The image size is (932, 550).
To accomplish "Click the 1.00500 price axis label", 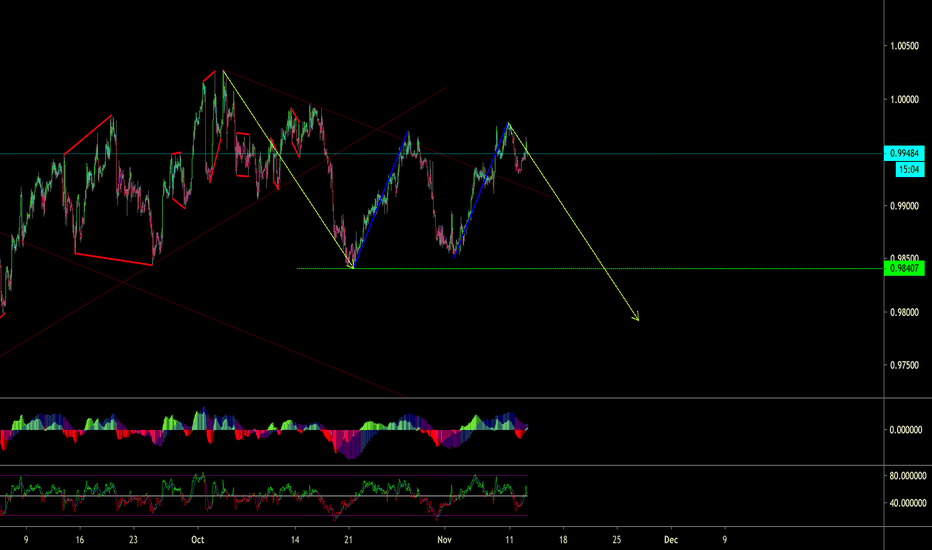I will pyautogui.click(x=904, y=46).
